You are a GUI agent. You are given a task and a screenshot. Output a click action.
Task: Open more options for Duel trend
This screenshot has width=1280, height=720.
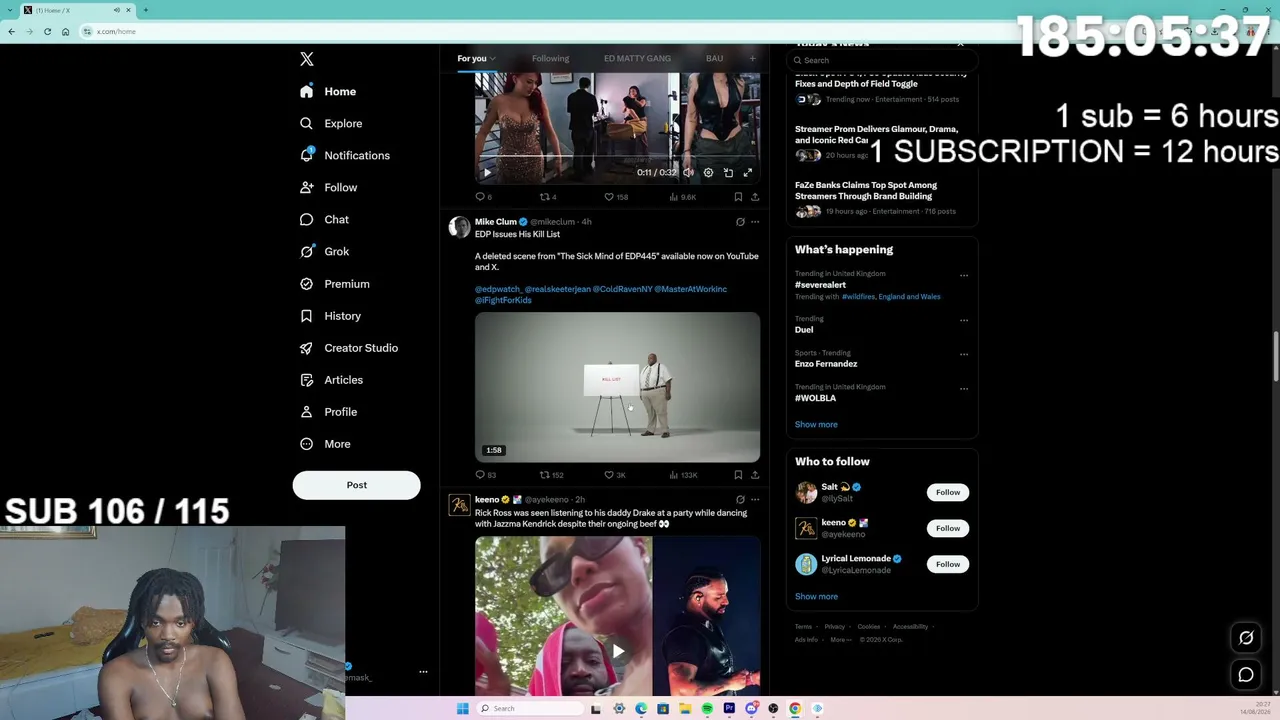point(964,320)
